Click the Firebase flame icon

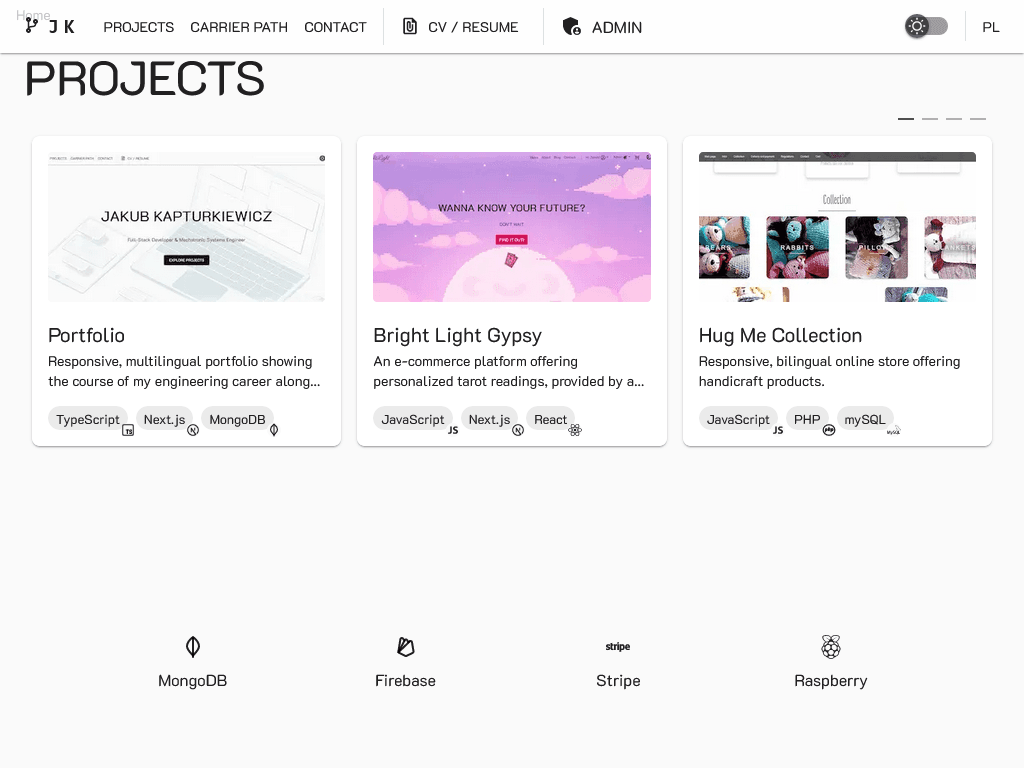pyautogui.click(x=406, y=647)
